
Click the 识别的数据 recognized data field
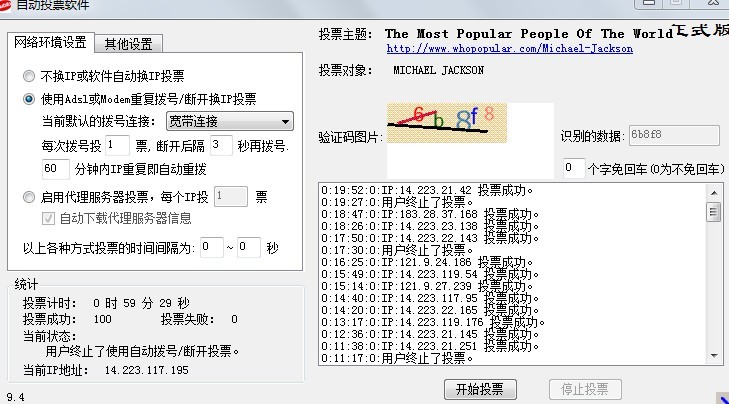674,135
